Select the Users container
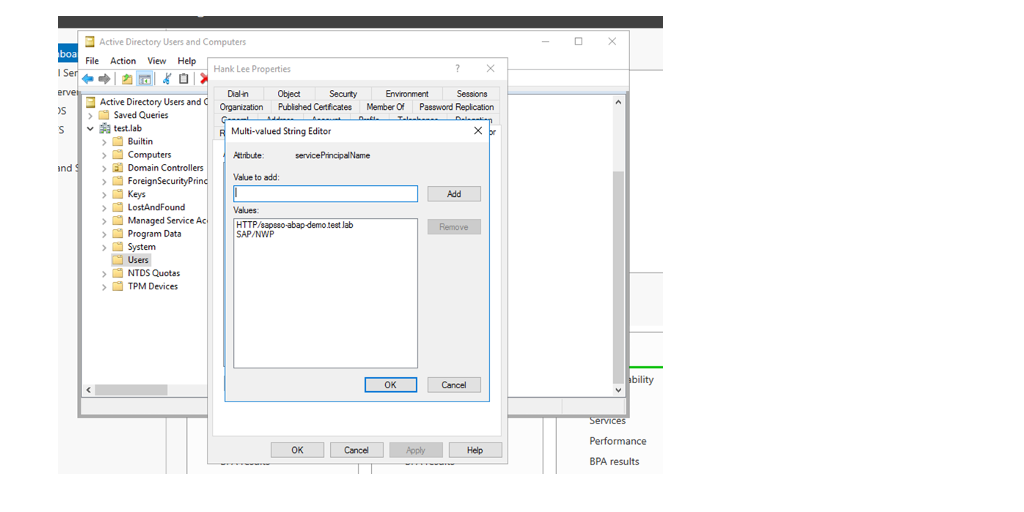 [138, 260]
